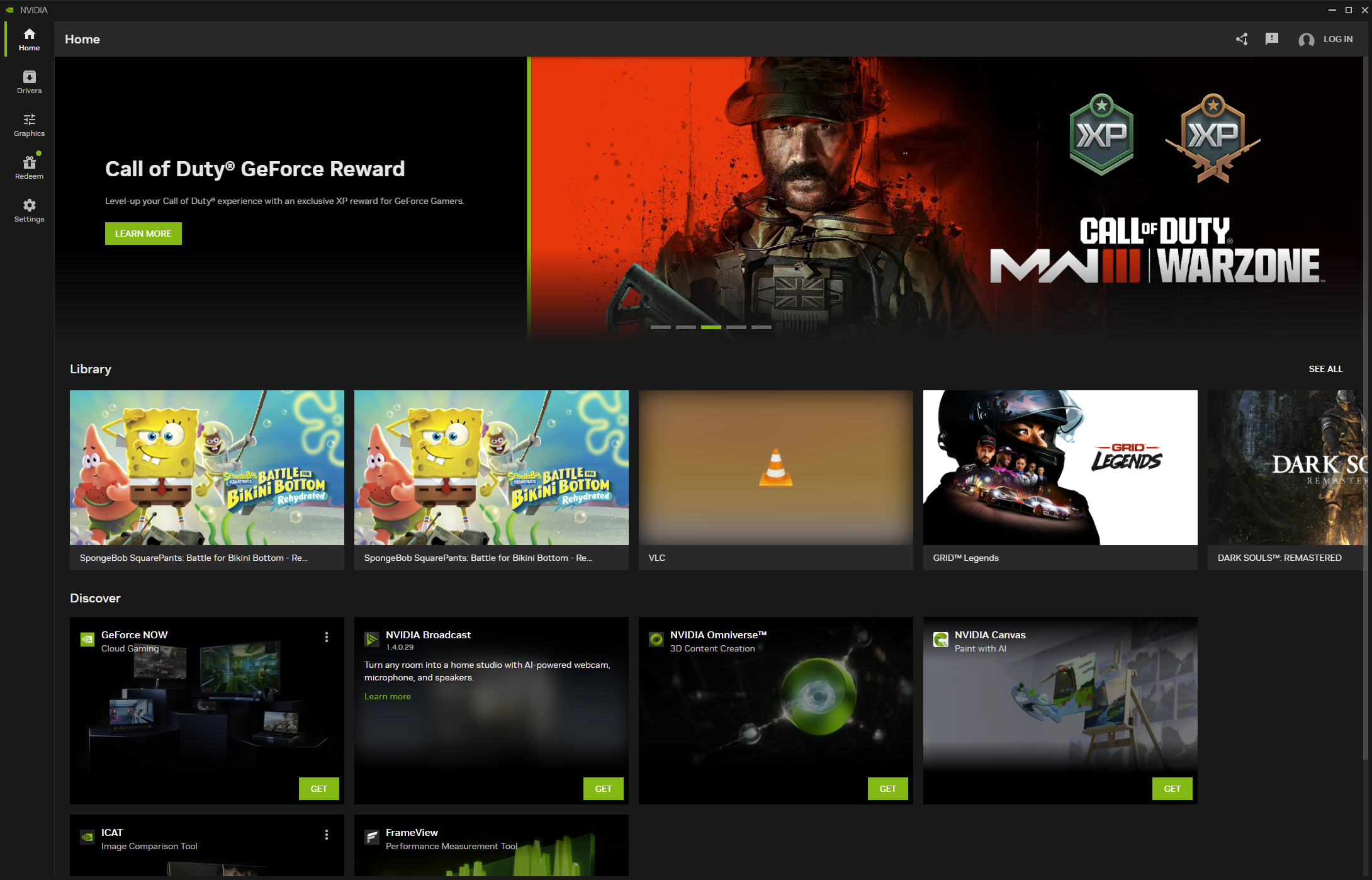The image size is (1372, 880).
Task: Click GET button for NVIDIA Omniverse
Action: [888, 789]
